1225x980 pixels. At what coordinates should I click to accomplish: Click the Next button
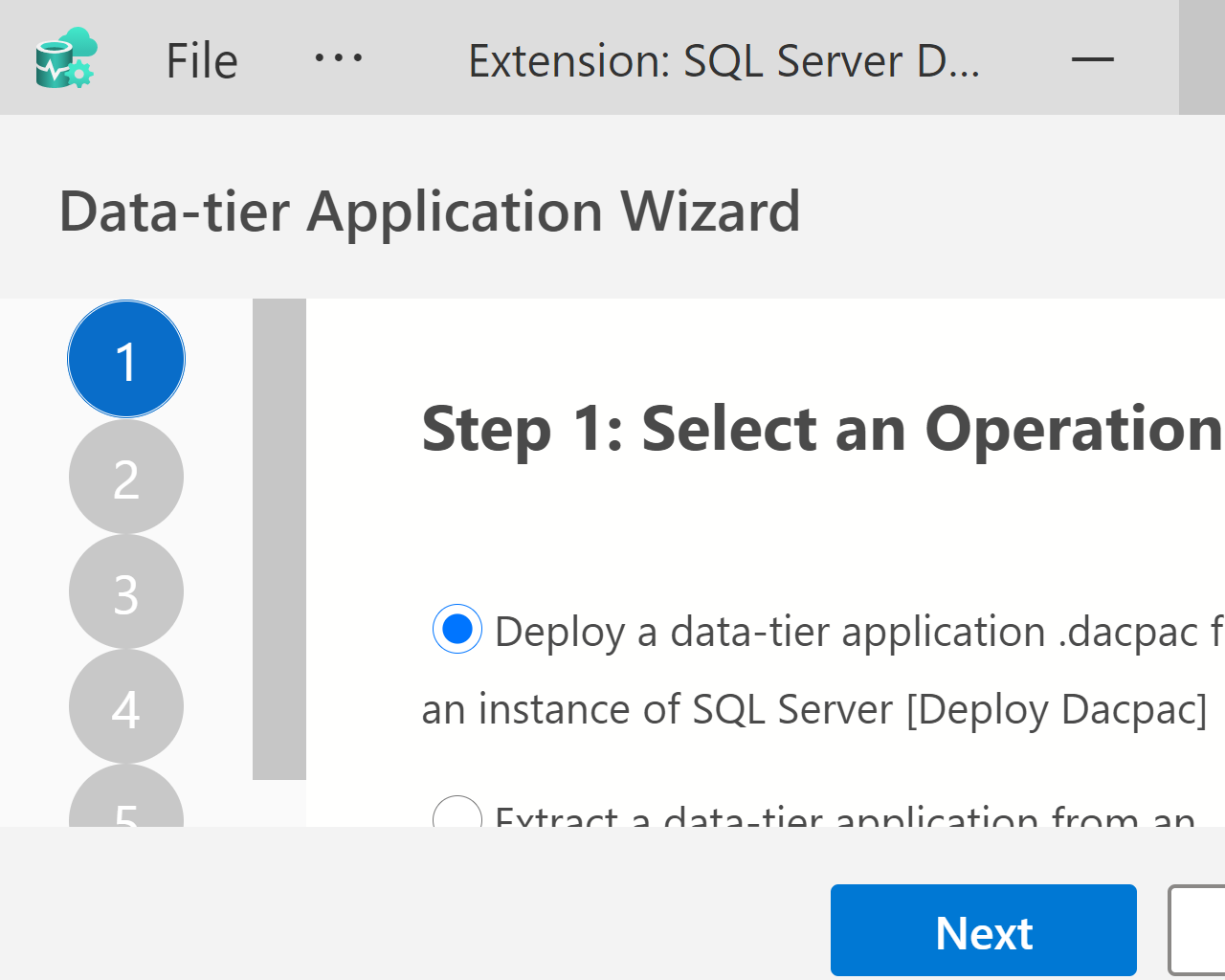[983, 929]
